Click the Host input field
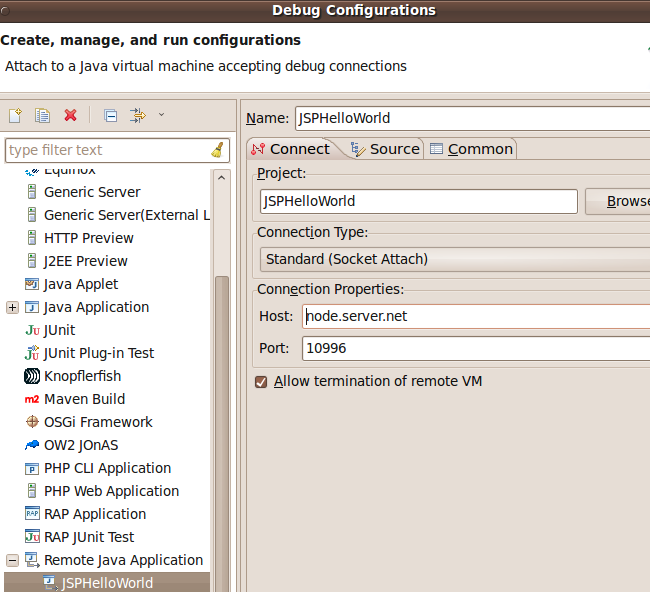The width and height of the screenshot is (650, 592). tap(476, 316)
